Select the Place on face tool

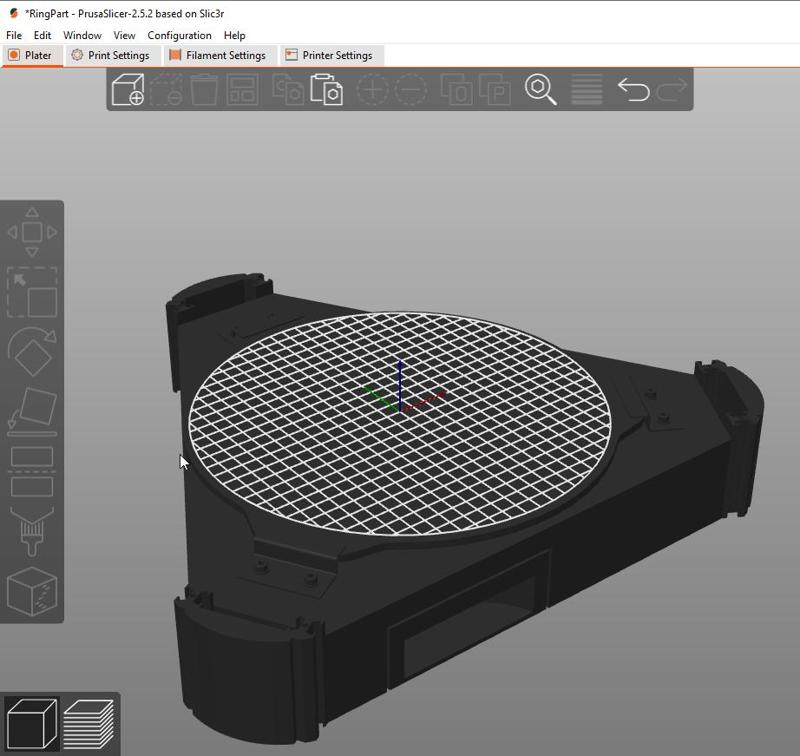(32, 411)
